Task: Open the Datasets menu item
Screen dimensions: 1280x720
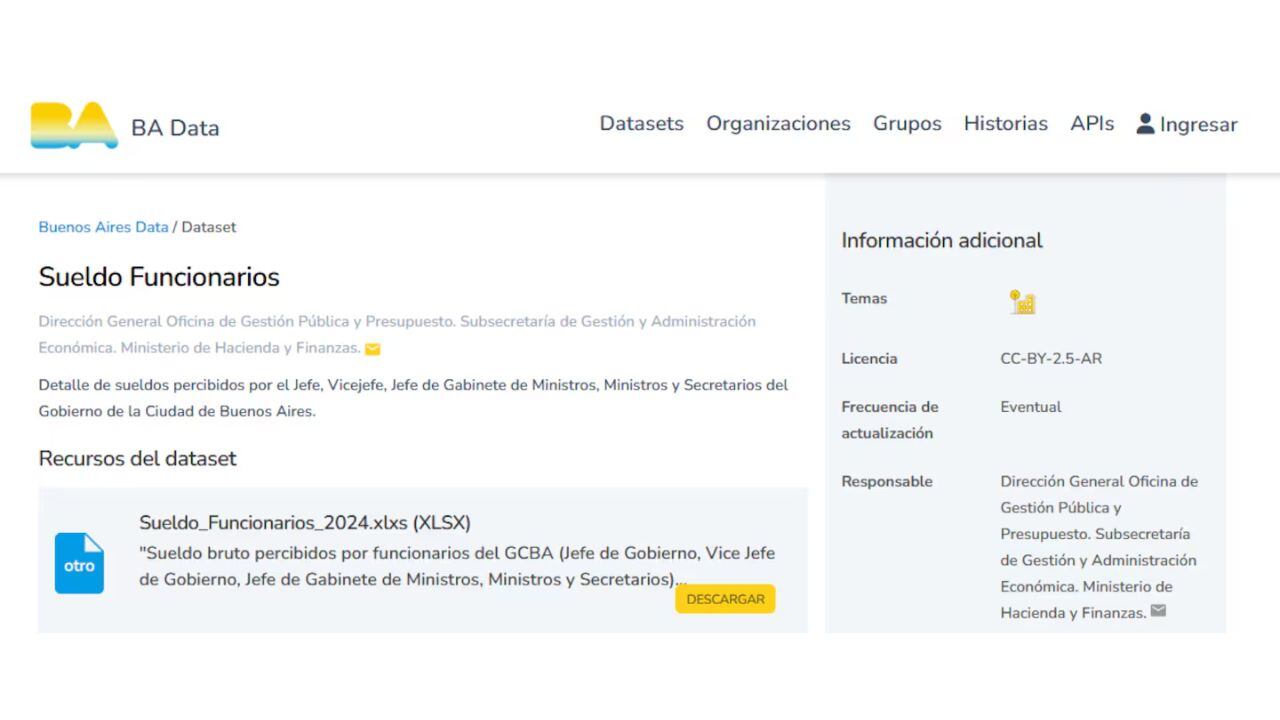Action: pyautogui.click(x=642, y=124)
